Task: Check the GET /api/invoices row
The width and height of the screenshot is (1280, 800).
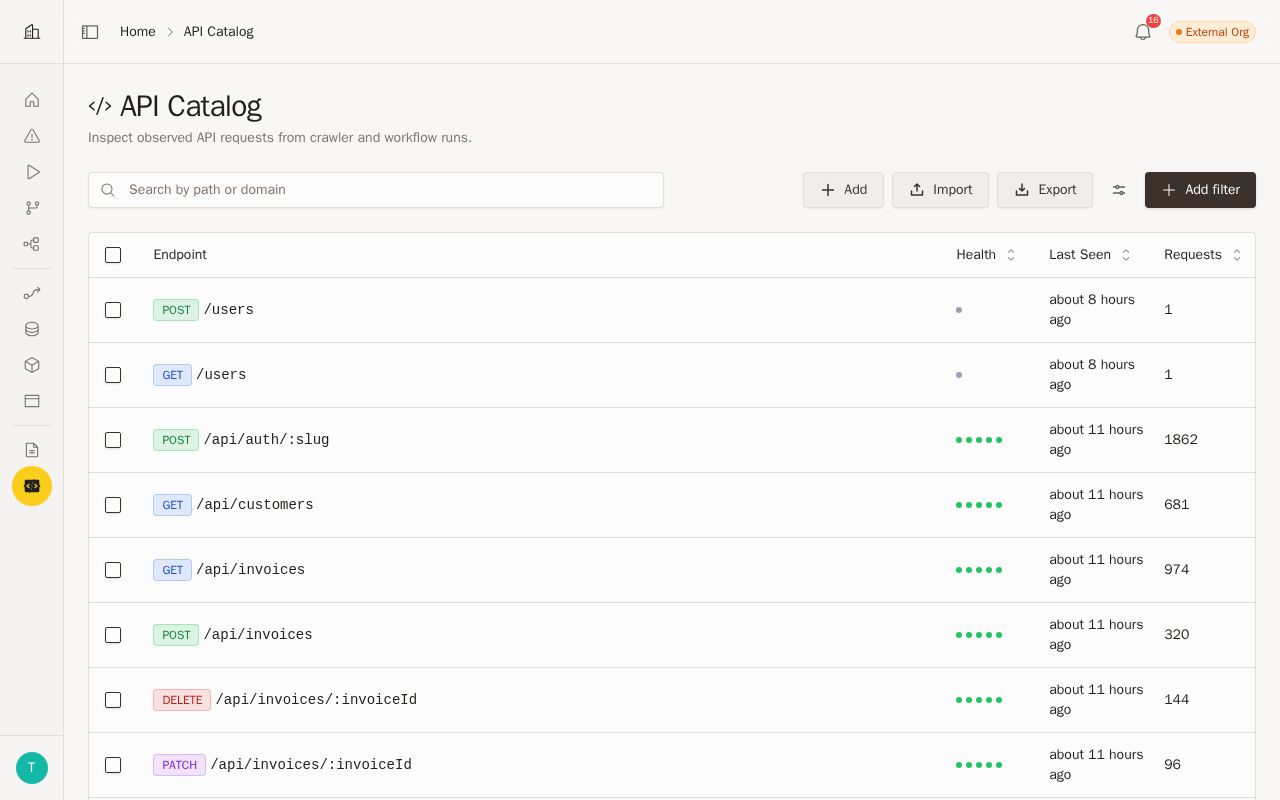Action: pyautogui.click(x=113, y=570)
